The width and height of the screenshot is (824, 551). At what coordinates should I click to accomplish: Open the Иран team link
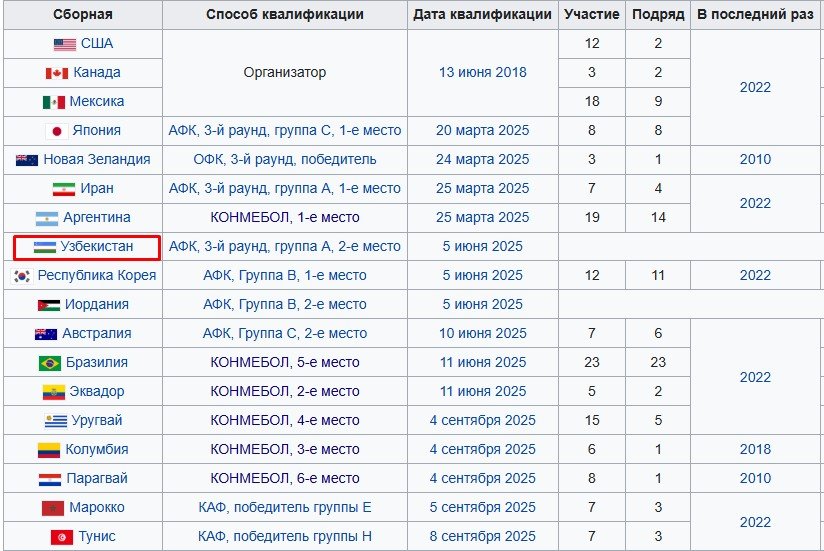[x=97, y=188]
